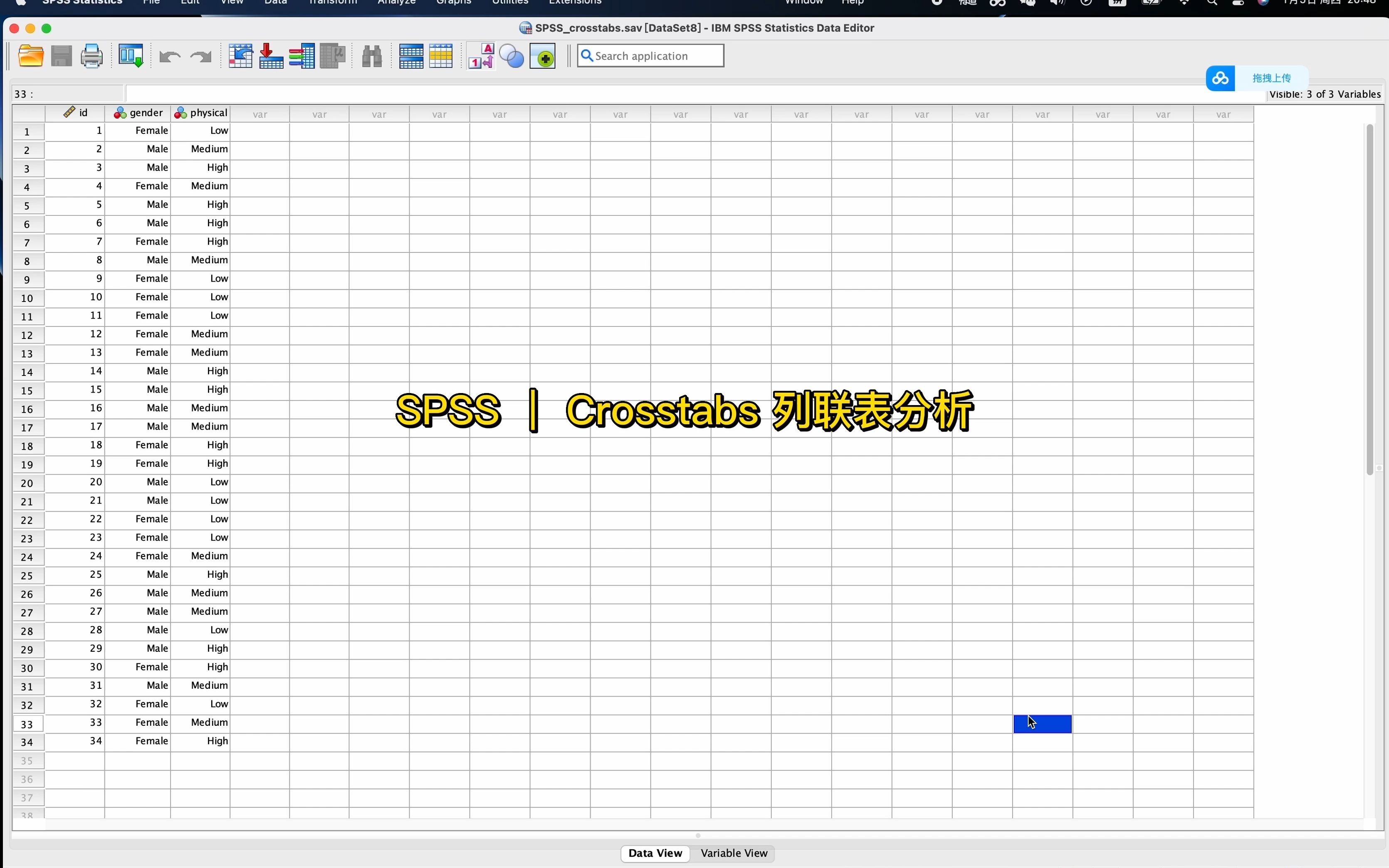Undo the last action
Viewport: 1389px width, 868px height.
point(168,56)
